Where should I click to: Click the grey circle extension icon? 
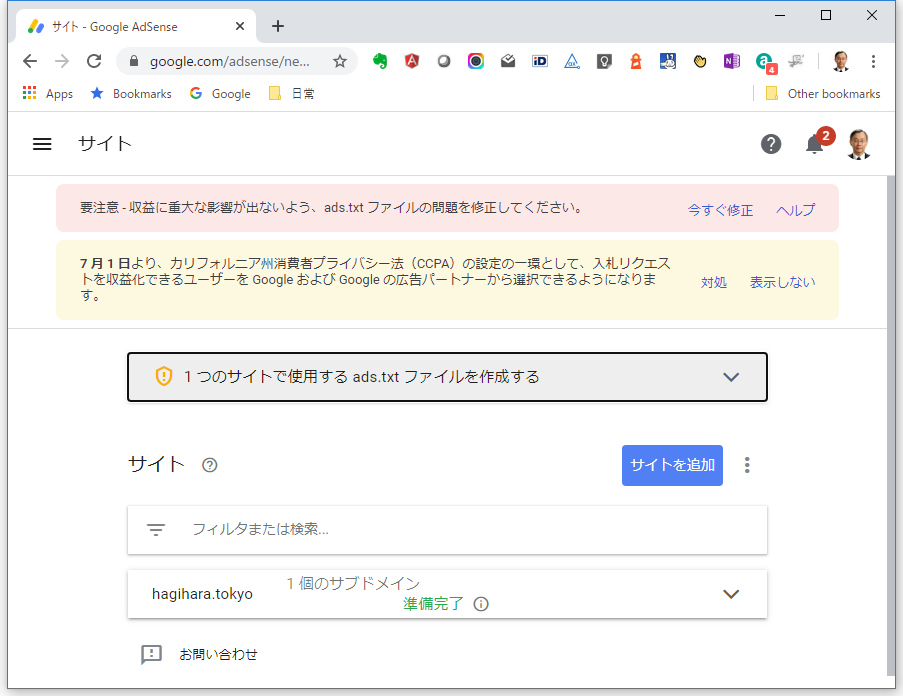(443, 61)
